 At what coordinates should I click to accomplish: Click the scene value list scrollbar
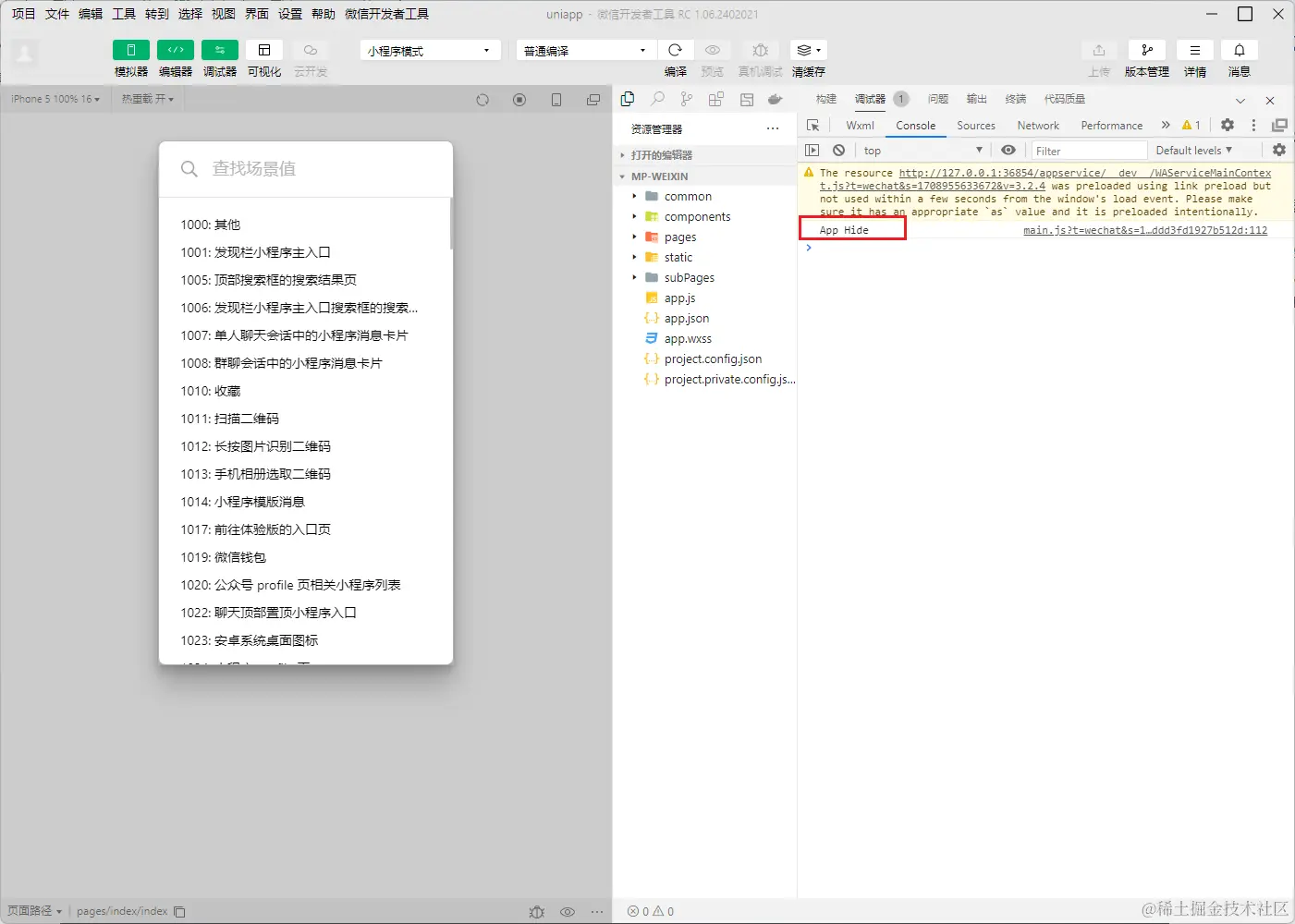(450, 224)
